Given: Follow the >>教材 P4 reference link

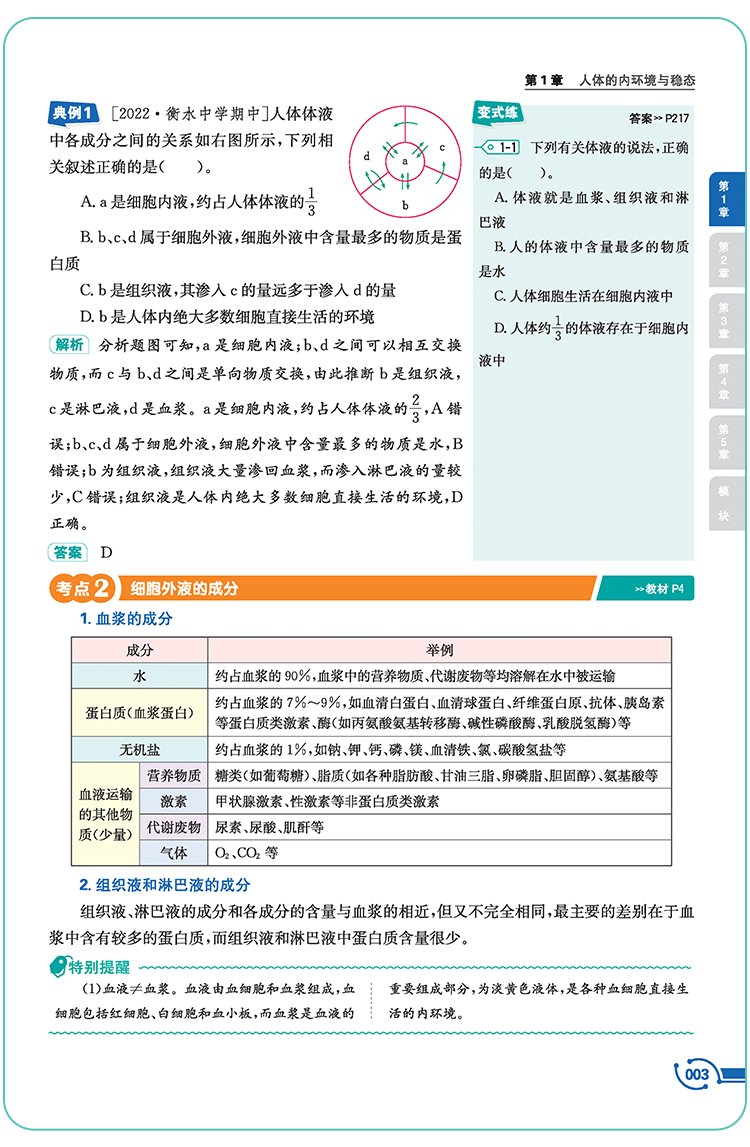Looking at the screenshot, I should (658, 590).
